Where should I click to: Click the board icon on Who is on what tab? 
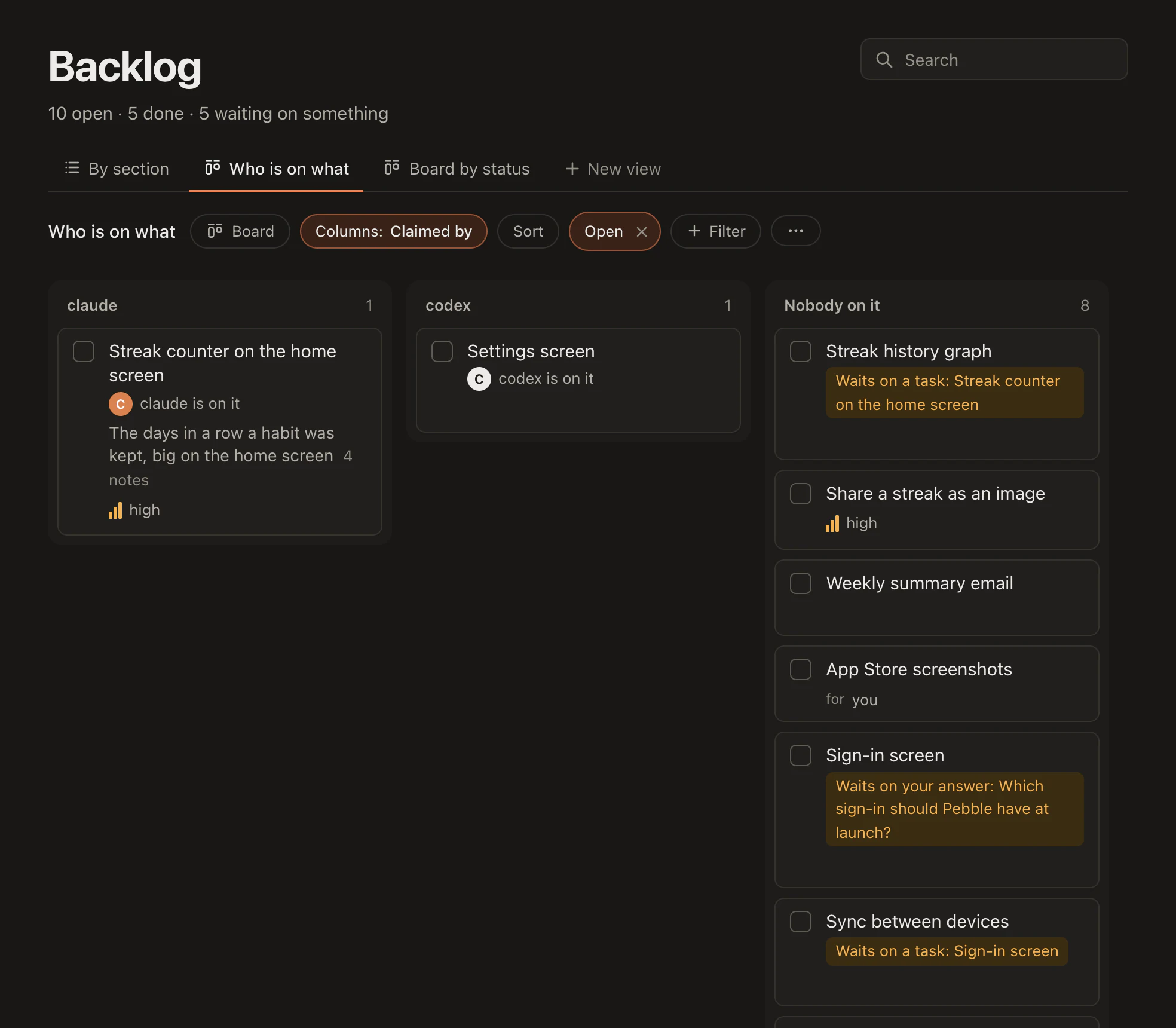[x=213, y=167]
